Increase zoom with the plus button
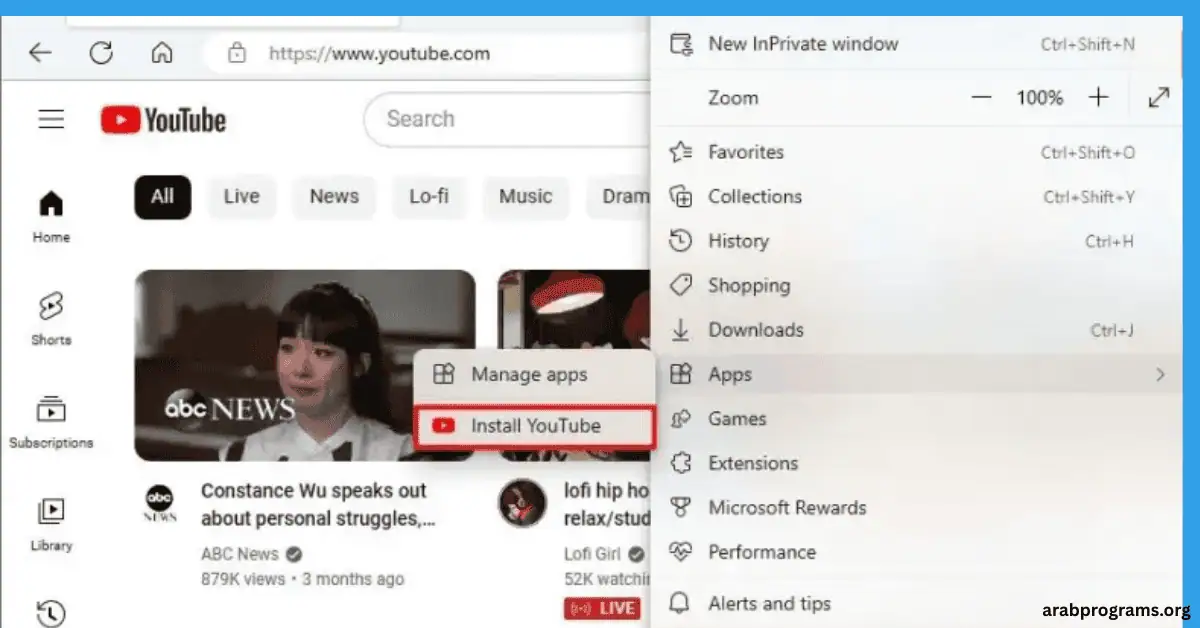Image resolution: width=1200 pixels, height=628 pixels. tap(1099, 98)
